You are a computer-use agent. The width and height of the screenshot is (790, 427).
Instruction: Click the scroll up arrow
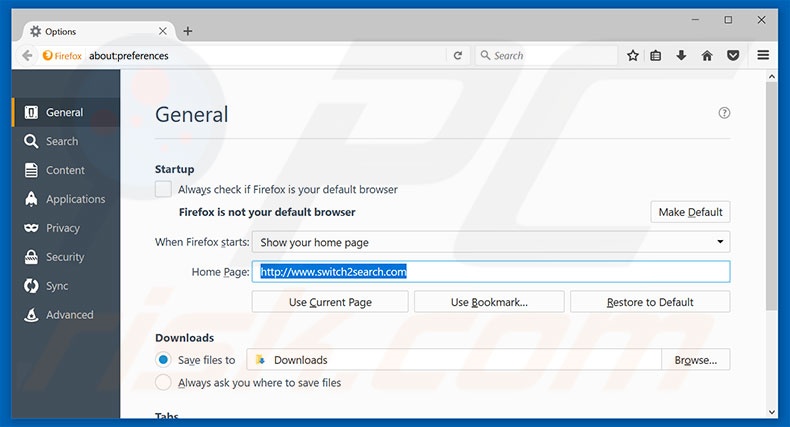[771, 77]
